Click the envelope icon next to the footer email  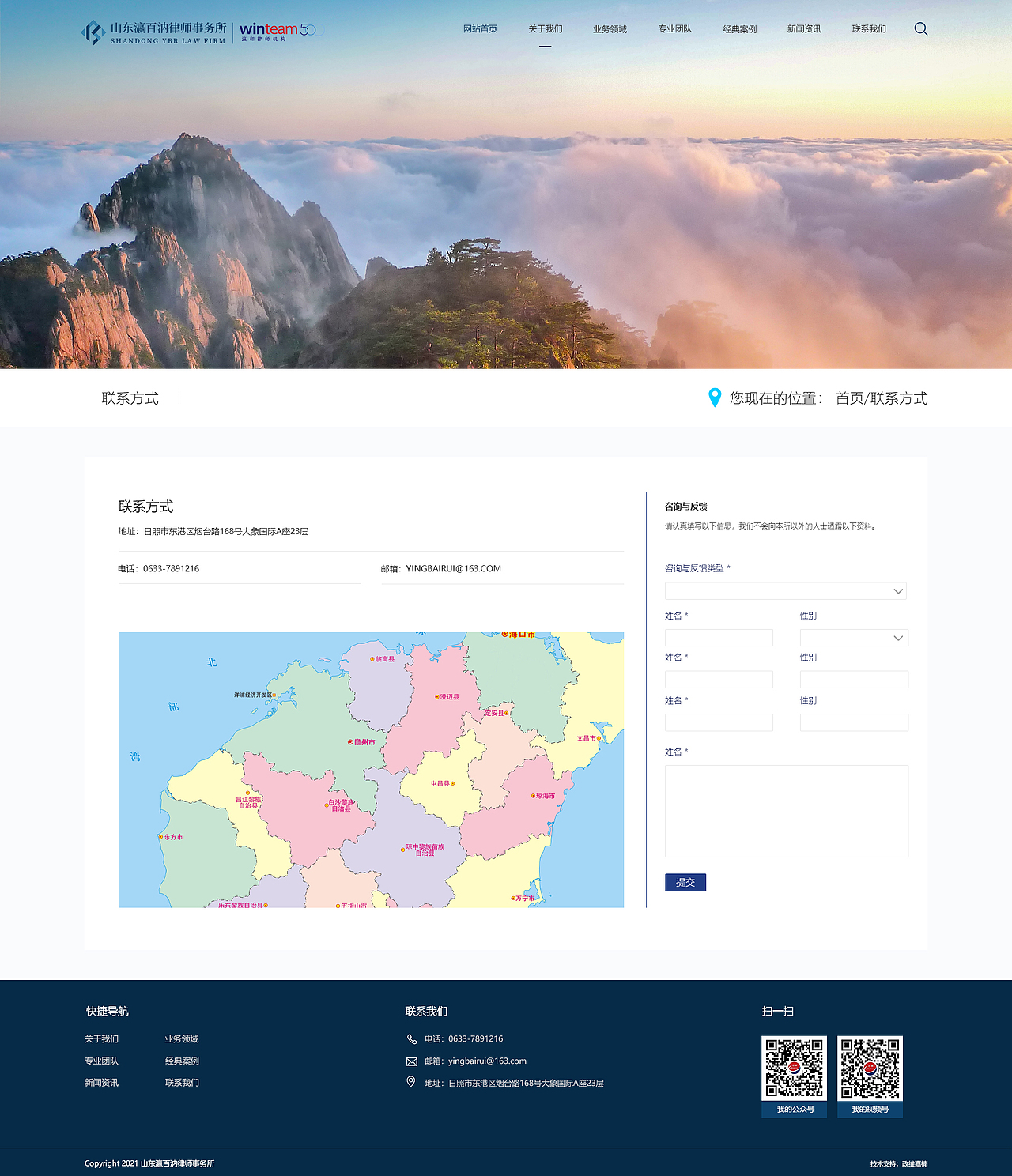(412, 1061)
